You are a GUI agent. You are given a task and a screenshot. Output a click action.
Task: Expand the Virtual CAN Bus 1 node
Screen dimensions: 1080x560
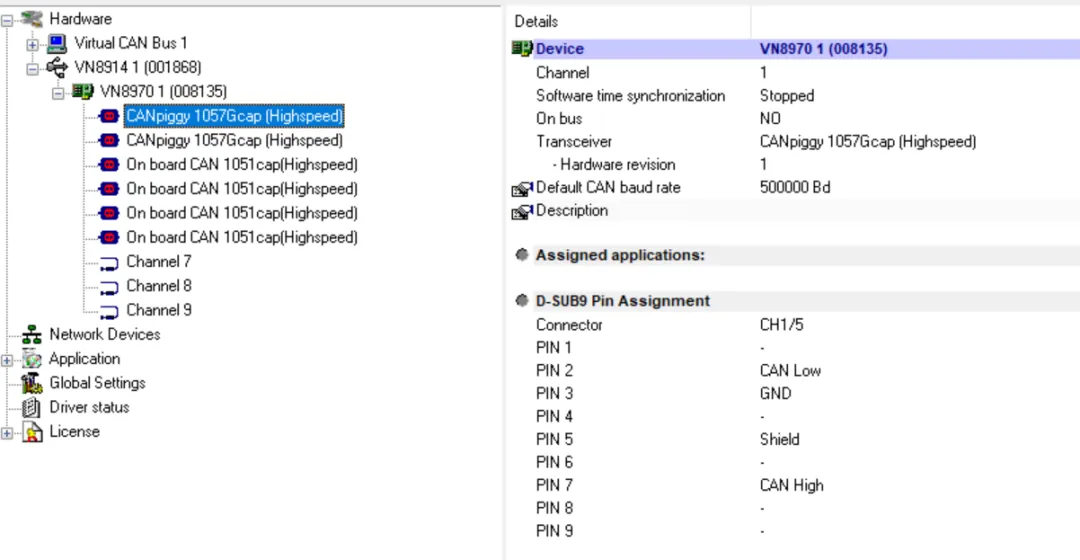tap(32, 45)
